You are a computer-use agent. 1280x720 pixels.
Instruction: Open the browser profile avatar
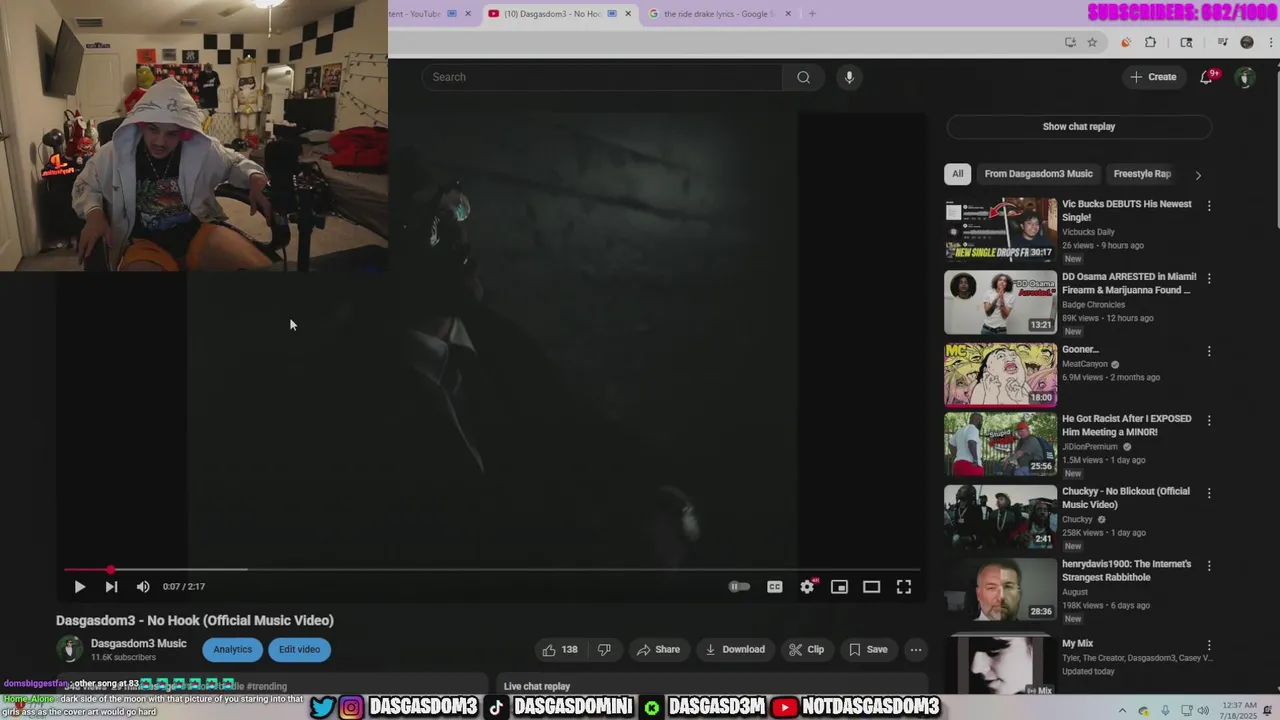coord(1247,42)
